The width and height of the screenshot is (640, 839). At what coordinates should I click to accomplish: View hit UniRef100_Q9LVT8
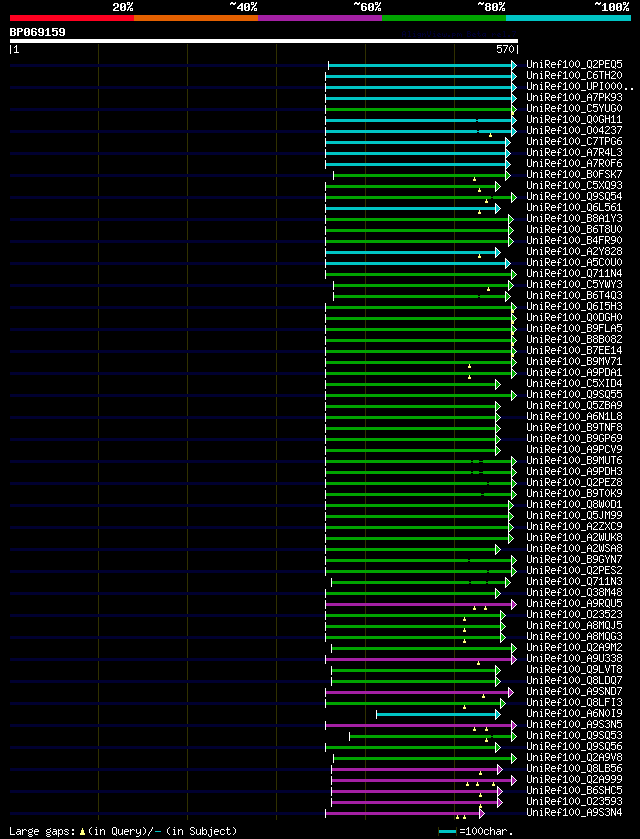[x=574, y=669]
